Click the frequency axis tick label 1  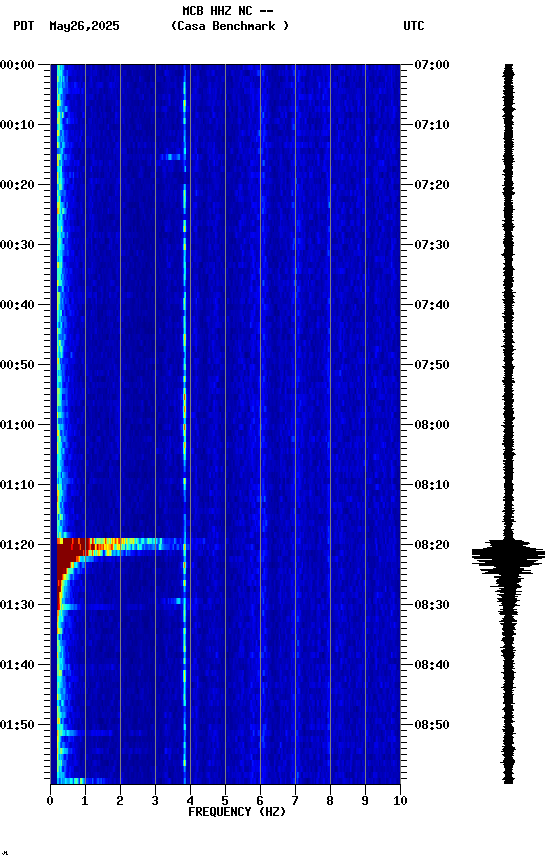click(85, 801)
